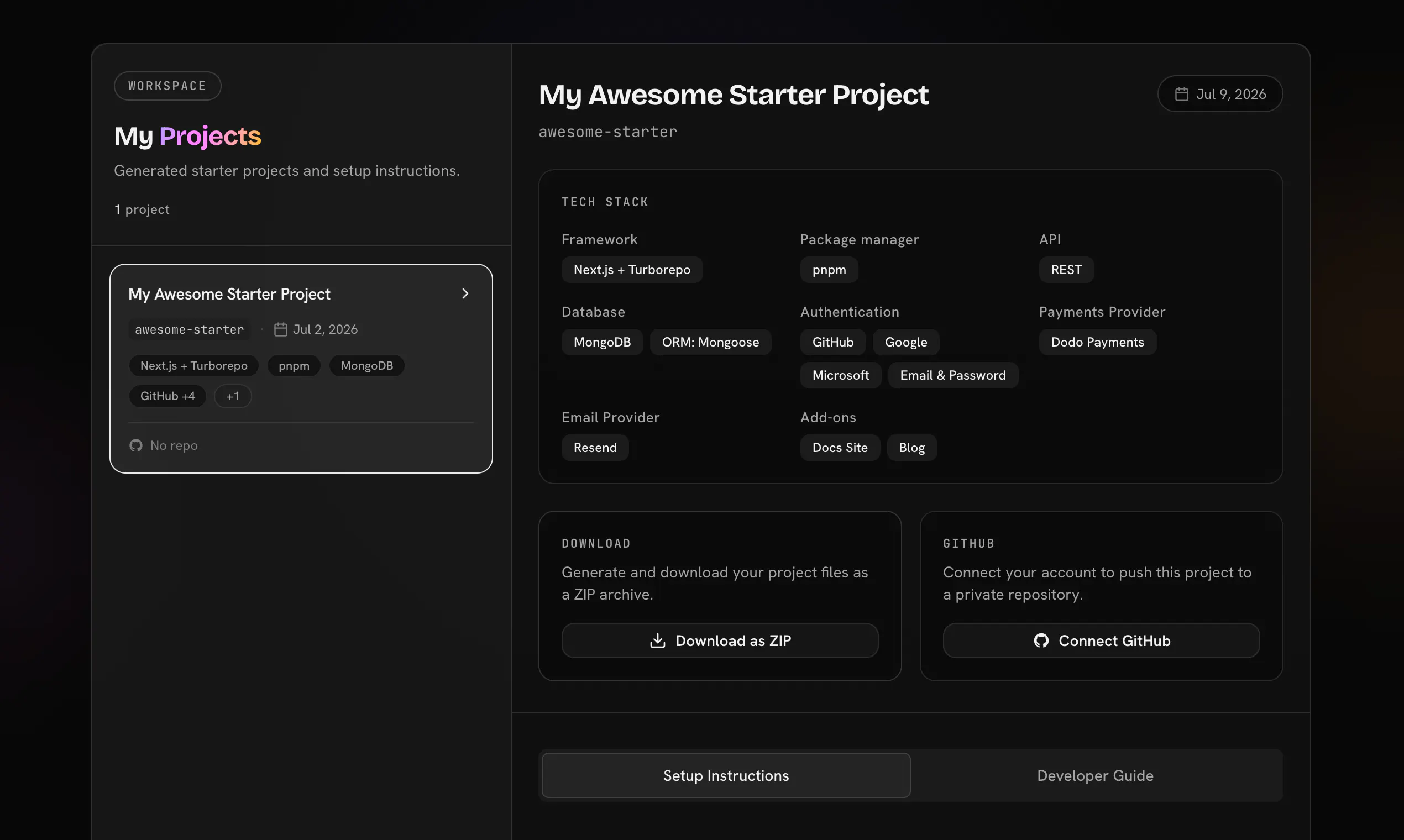The image size is (1404, 840).
Task: Click the GitHub logo in Connect GitHub button
Action: 1041,641
